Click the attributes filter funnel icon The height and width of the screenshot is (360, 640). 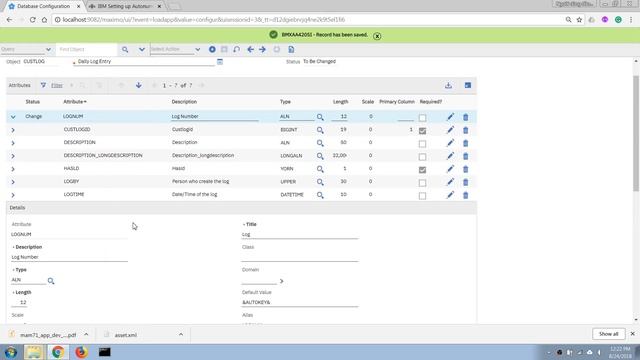(43, 85)
